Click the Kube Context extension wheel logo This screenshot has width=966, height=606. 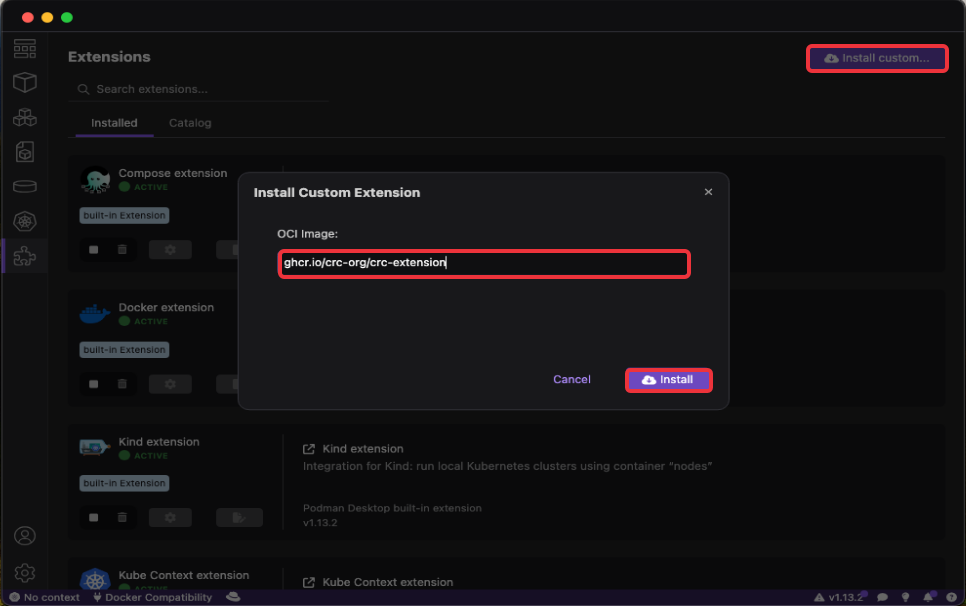pyautogui.click(x=95, y=580)
